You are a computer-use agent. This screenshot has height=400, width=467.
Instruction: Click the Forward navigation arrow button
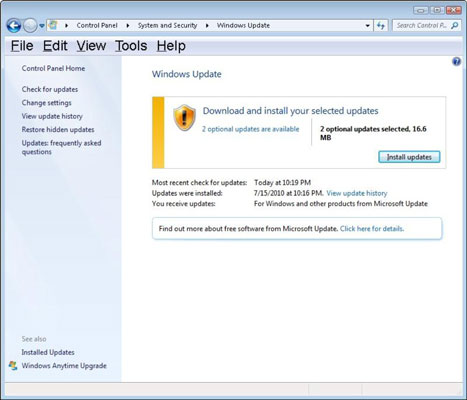click(30, 26)
